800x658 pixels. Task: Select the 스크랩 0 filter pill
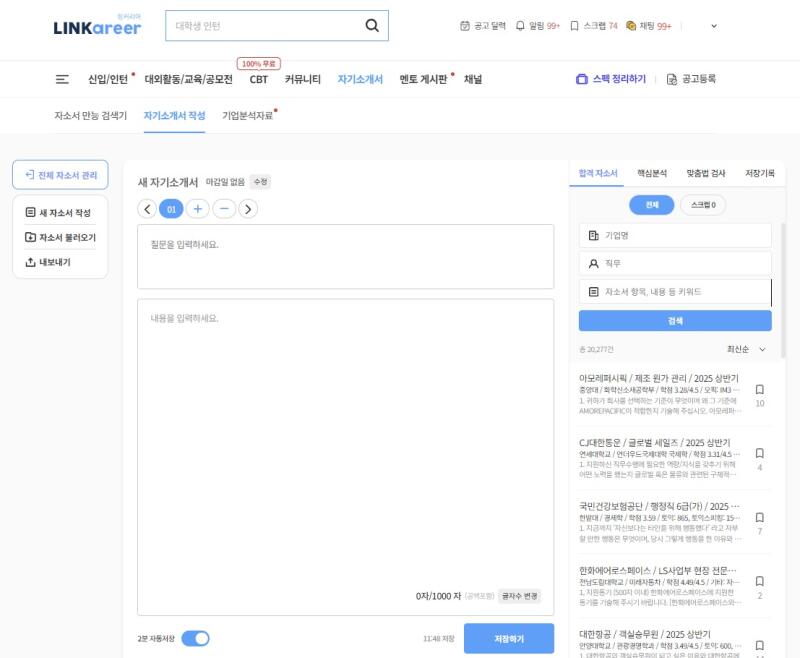coord(703,205)
